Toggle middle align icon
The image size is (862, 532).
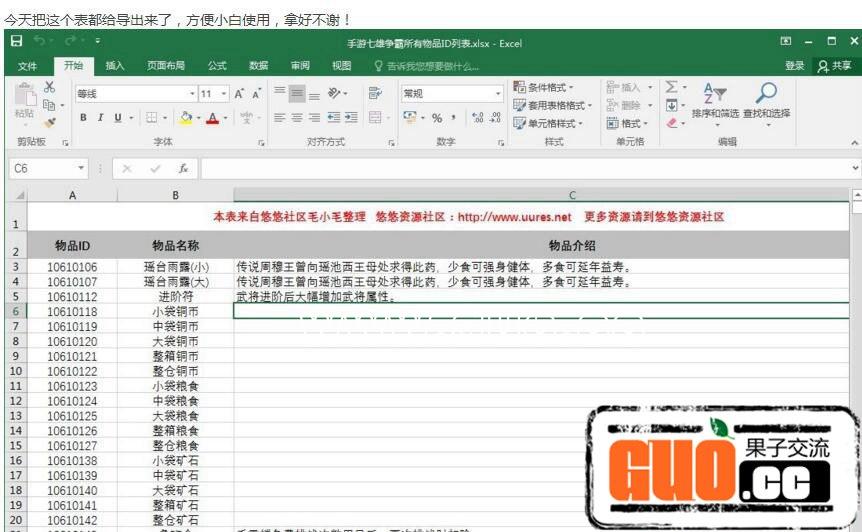coord(297,93)
